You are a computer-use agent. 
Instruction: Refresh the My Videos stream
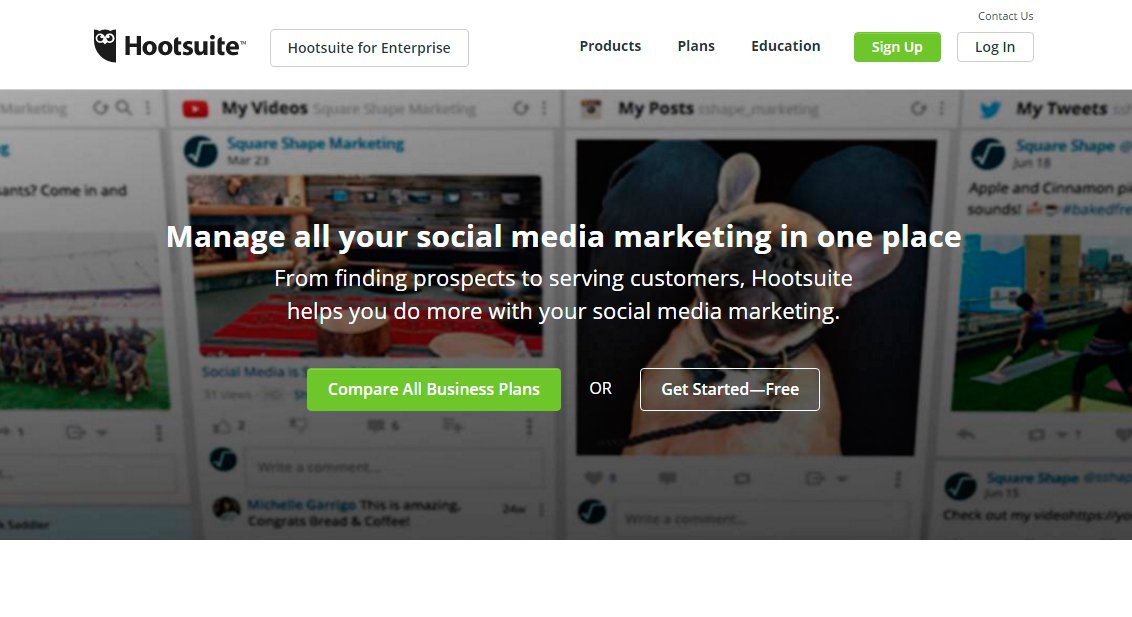520,107
